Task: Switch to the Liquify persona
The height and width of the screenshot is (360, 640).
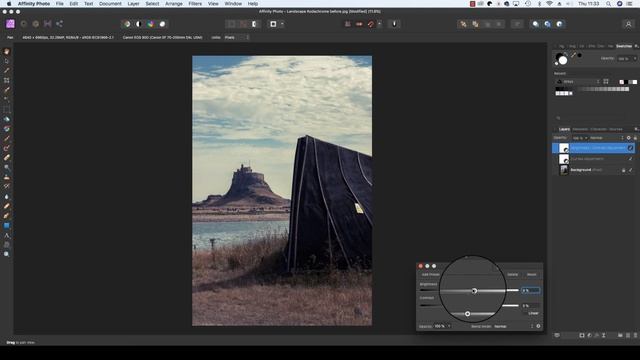Action: [x=24, y=24]
